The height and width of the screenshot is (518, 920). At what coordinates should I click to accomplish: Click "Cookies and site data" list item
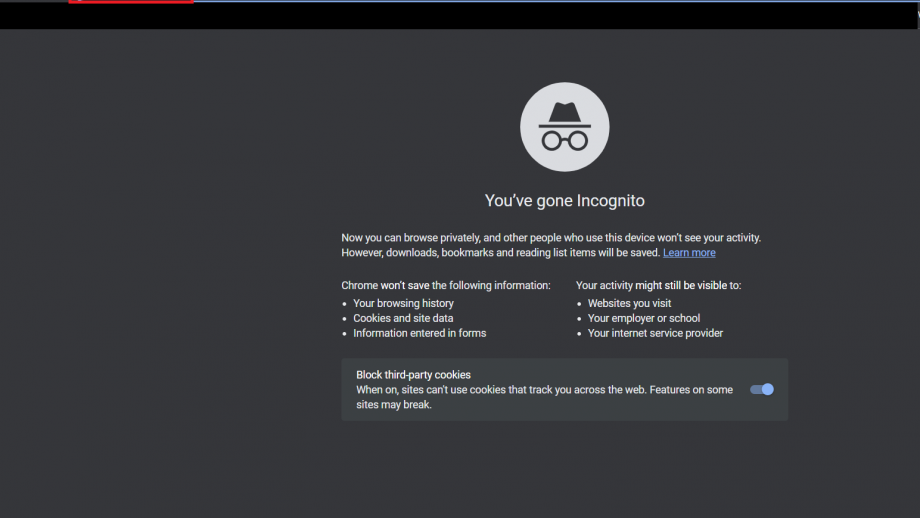pos(403,318)
